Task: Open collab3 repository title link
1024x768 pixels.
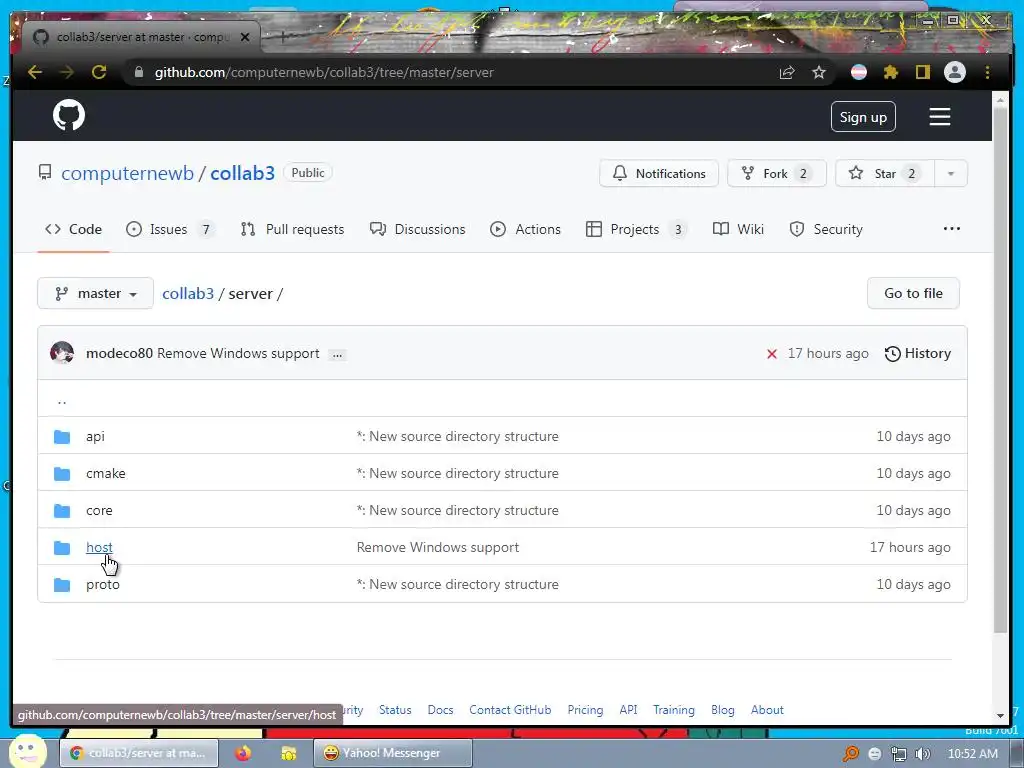Action: 242,173
